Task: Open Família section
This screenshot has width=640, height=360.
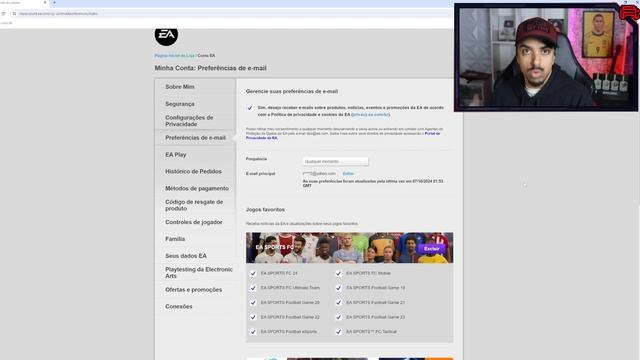Action: [175, 239]
